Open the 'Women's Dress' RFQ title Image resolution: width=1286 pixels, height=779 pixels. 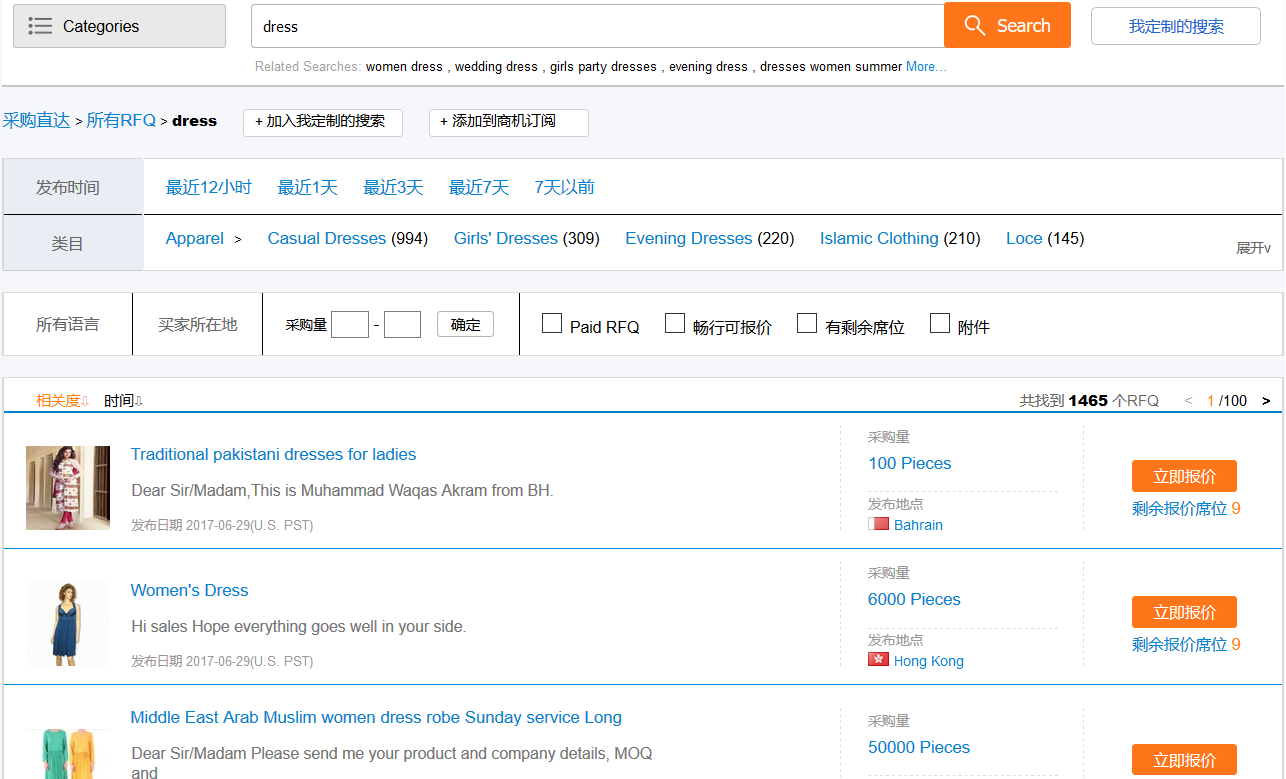pos(189,590)
